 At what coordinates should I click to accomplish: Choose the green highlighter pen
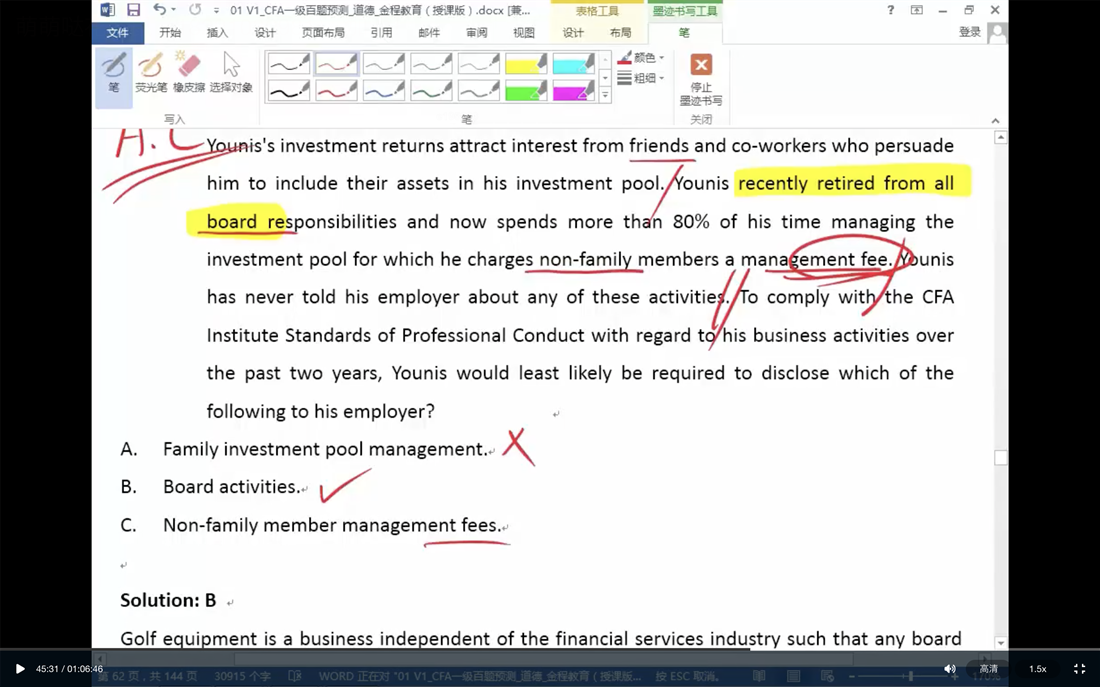(x=526, y=91)
